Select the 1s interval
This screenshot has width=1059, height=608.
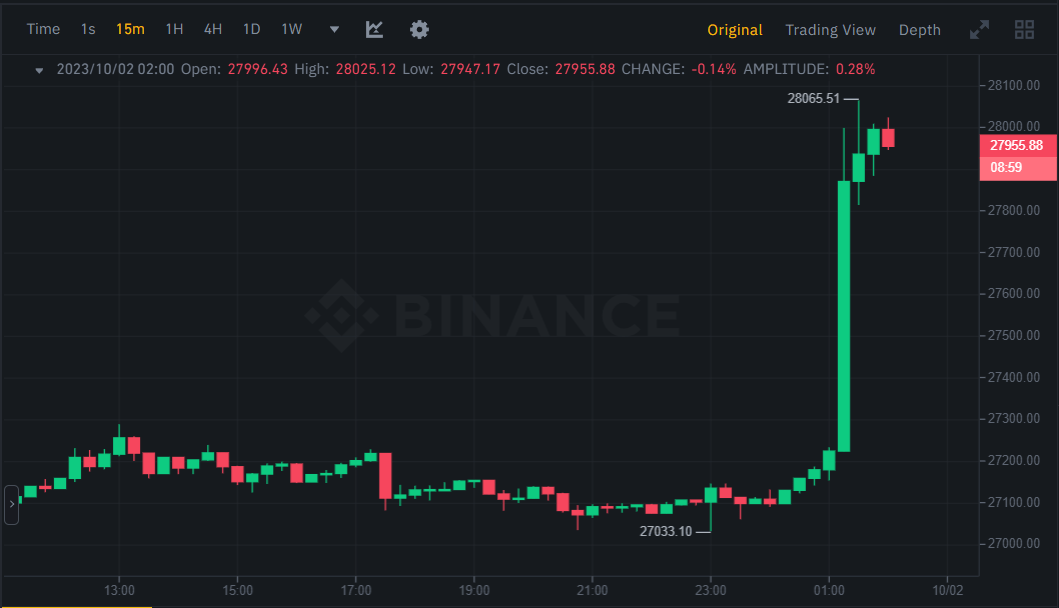click(x=88, y=29)
